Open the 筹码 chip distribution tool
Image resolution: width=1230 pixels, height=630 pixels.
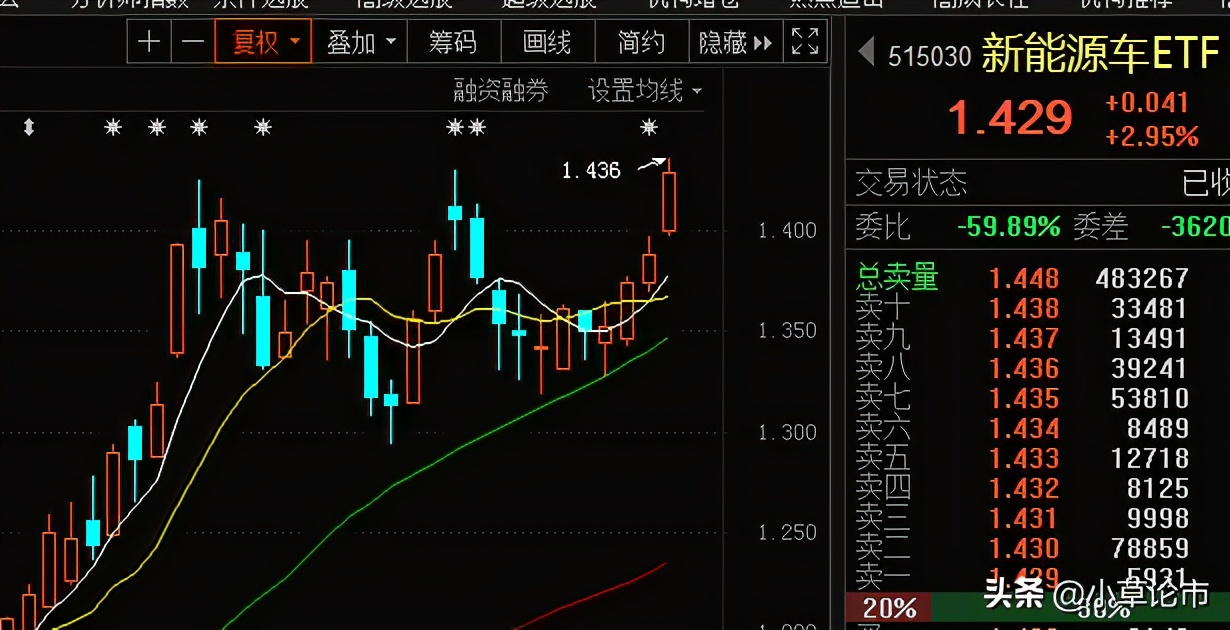(x=453, y=42)
